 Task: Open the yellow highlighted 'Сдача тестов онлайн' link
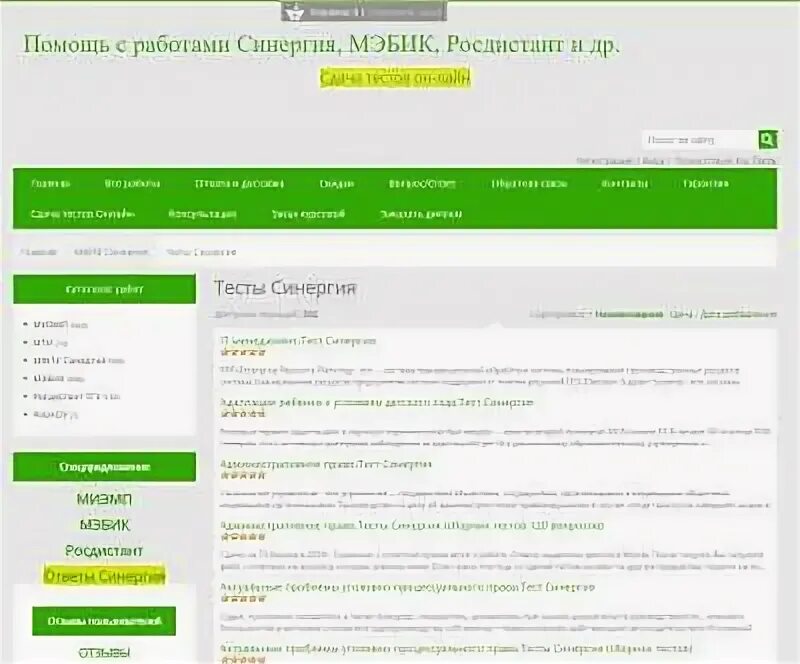pyautogui.click(x=395, y=78)
